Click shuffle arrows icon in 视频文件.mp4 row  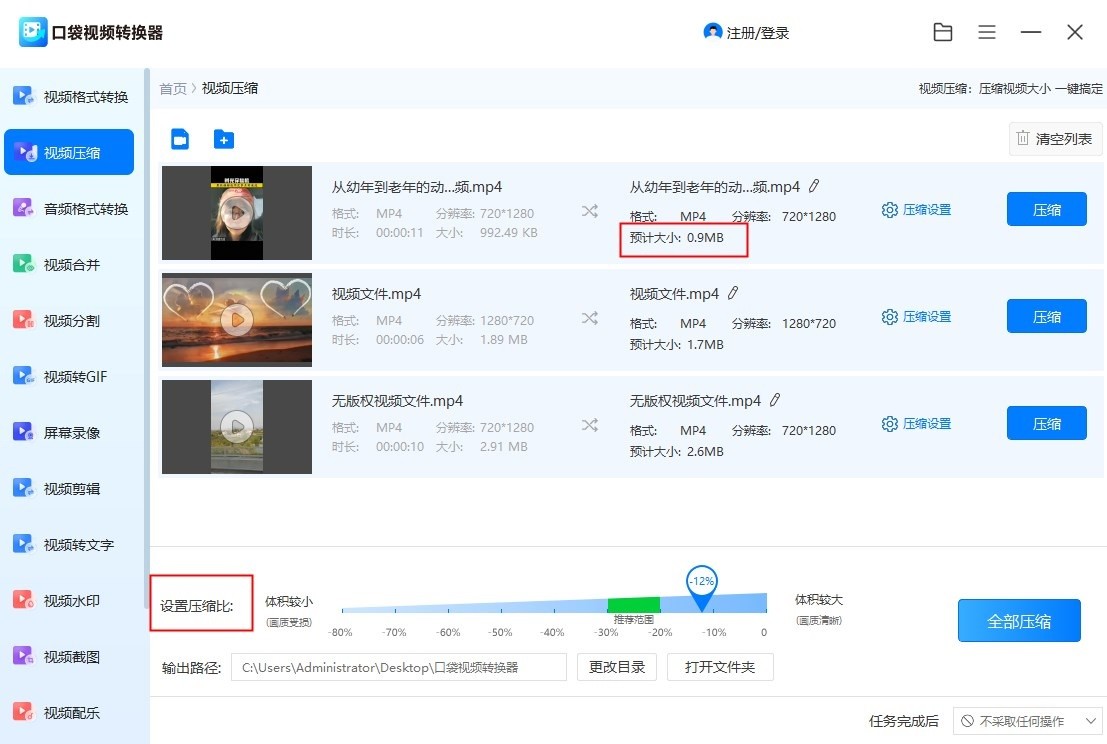(x=590, y=317)
